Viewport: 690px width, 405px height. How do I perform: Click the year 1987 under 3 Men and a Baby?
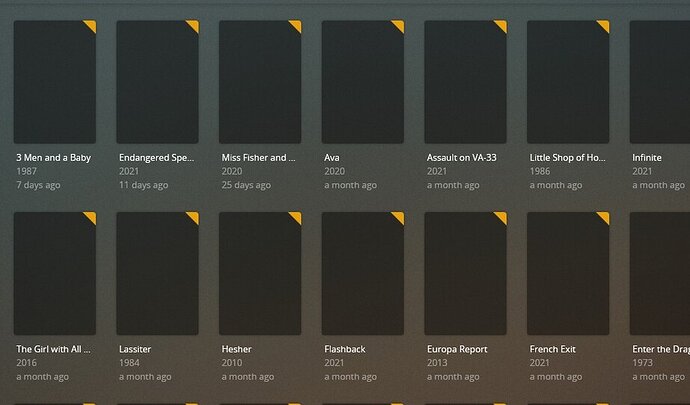pos(26,171)
